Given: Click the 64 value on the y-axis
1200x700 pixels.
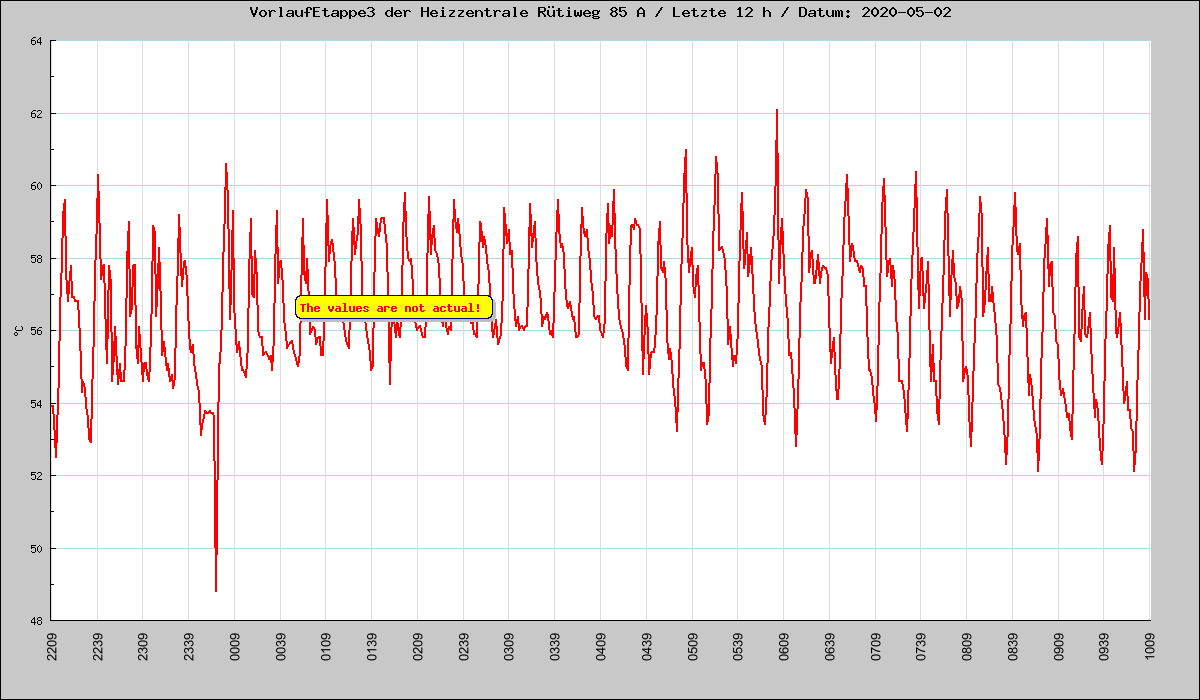Looking at the screenshot, I should (36, 41).
